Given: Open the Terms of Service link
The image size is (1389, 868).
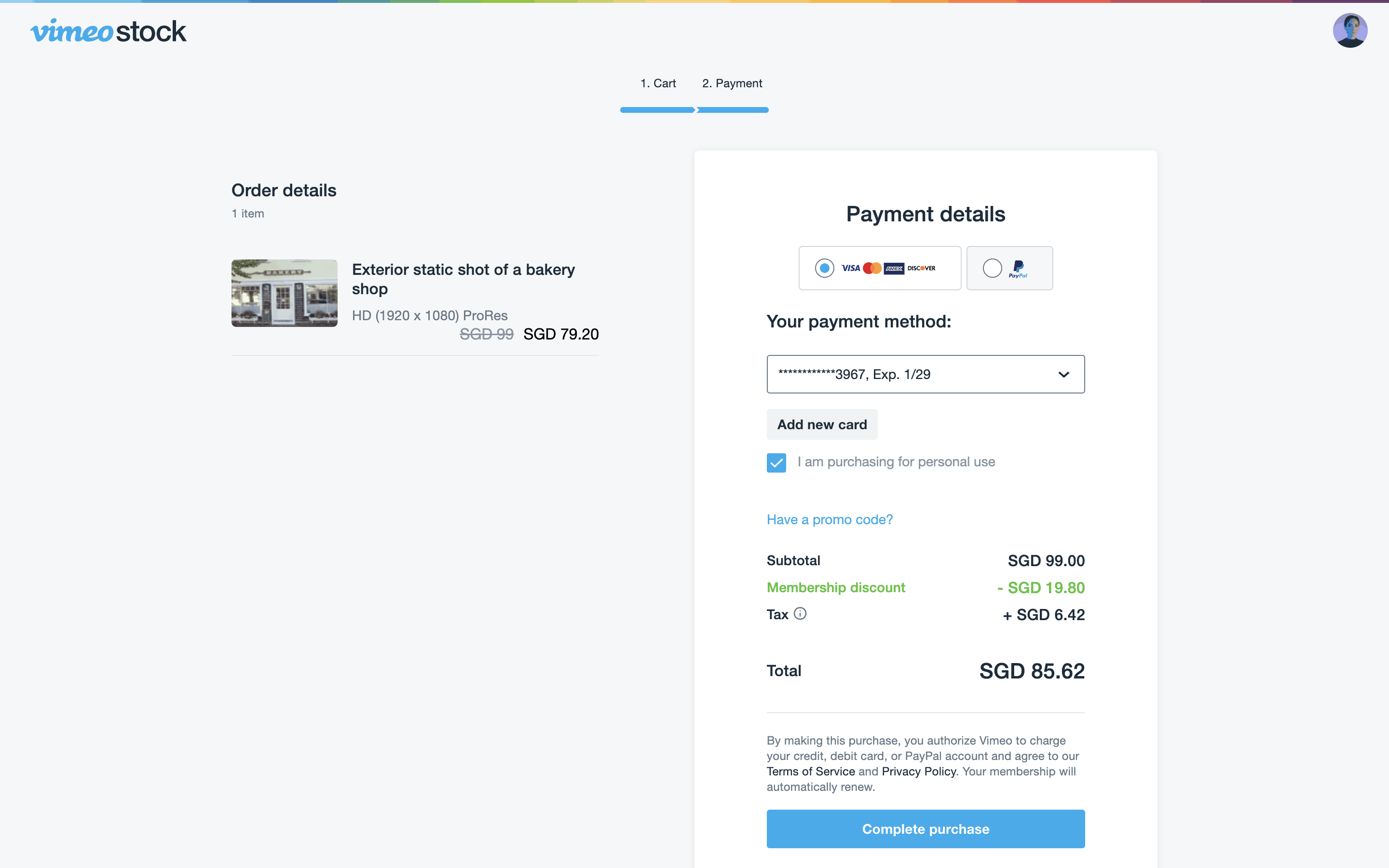Looking at the screenshot, I should coord(810,772).
